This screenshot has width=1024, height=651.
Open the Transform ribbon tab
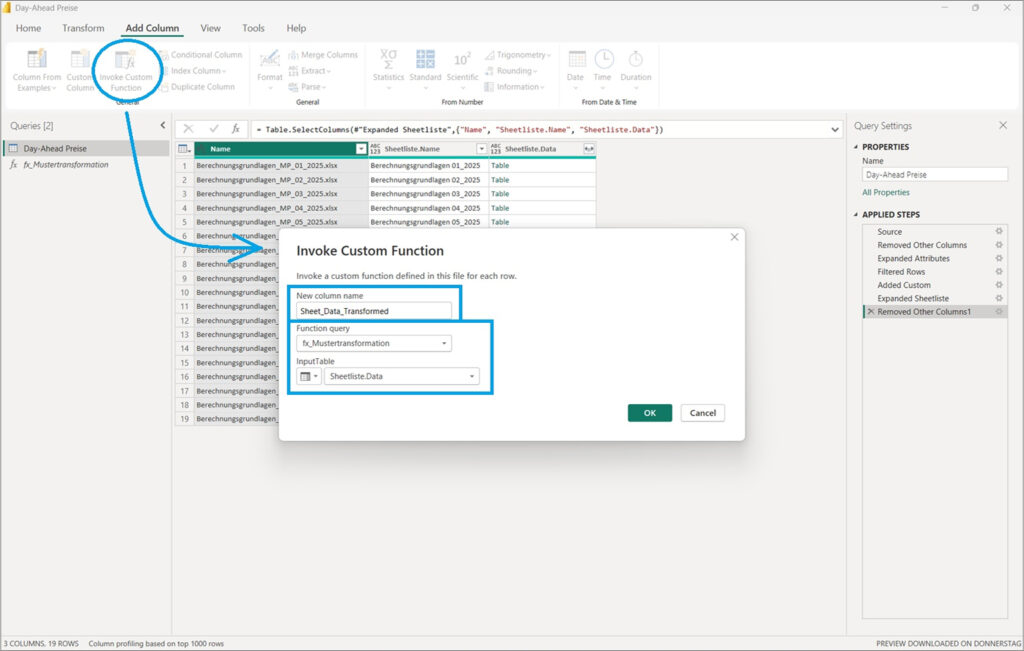(x=83, y=28)
